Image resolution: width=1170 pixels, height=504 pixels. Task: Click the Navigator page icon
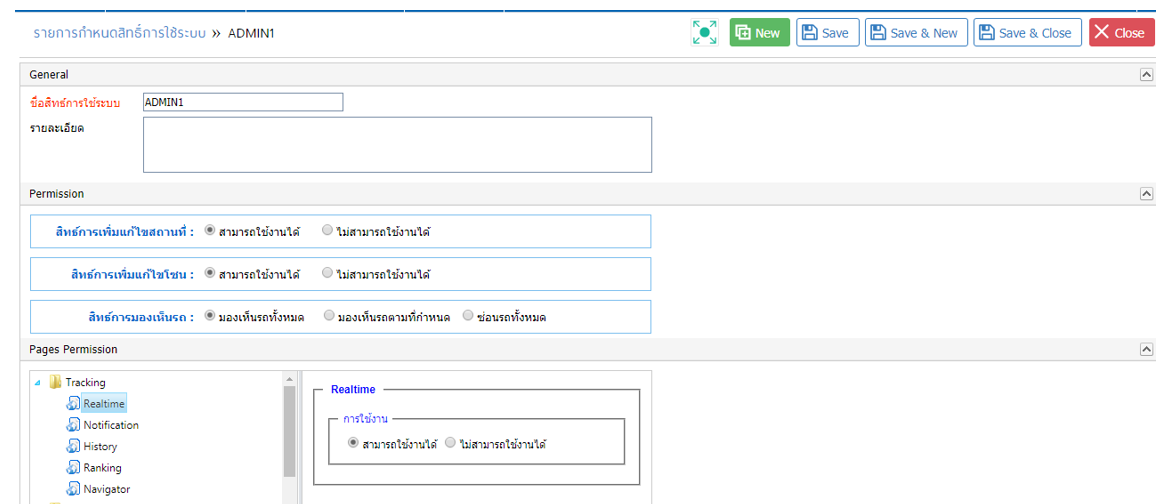coord(73,489)
